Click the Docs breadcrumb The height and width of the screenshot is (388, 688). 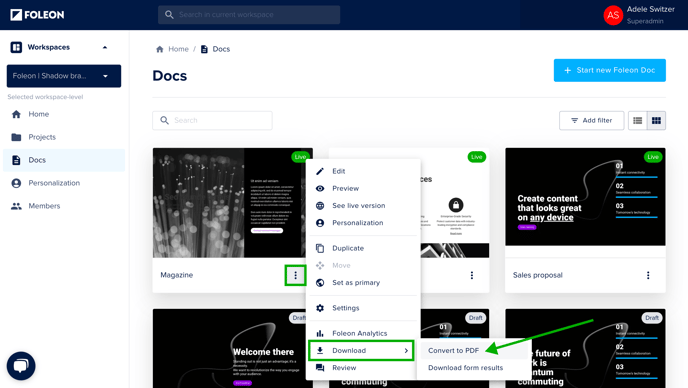(221, 49)
